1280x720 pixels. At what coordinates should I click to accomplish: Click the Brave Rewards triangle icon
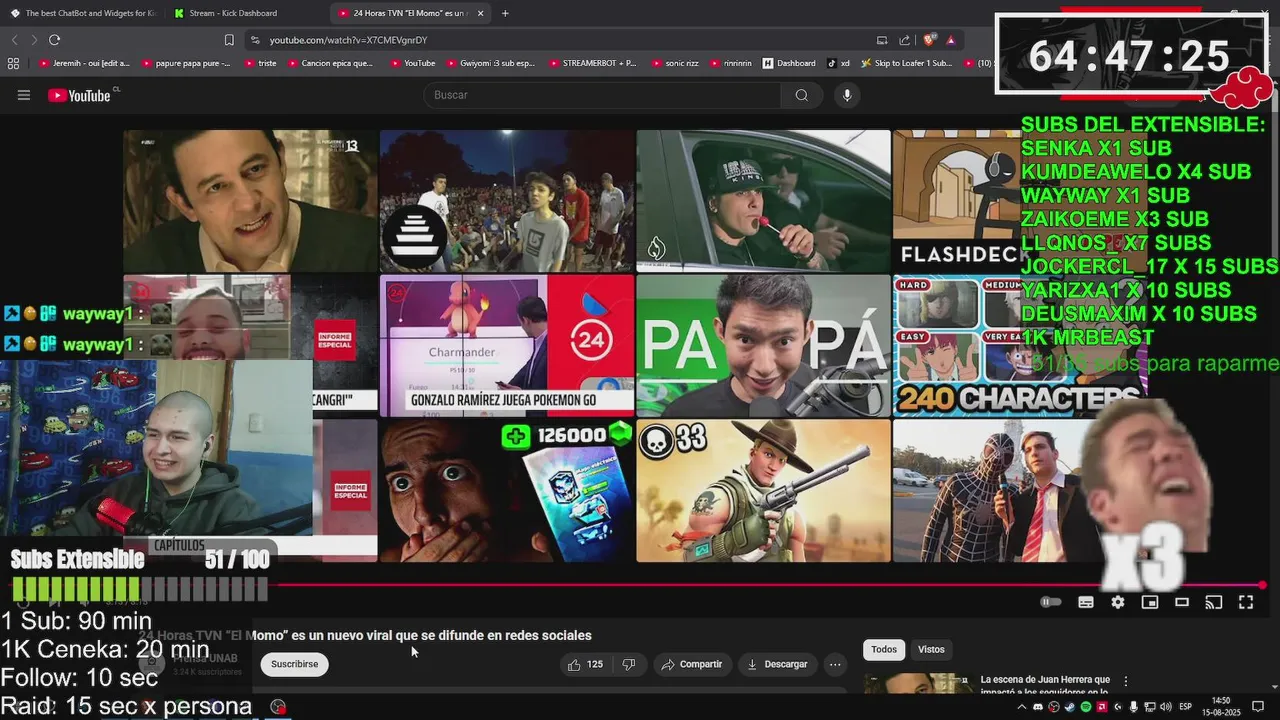(950, 40)
